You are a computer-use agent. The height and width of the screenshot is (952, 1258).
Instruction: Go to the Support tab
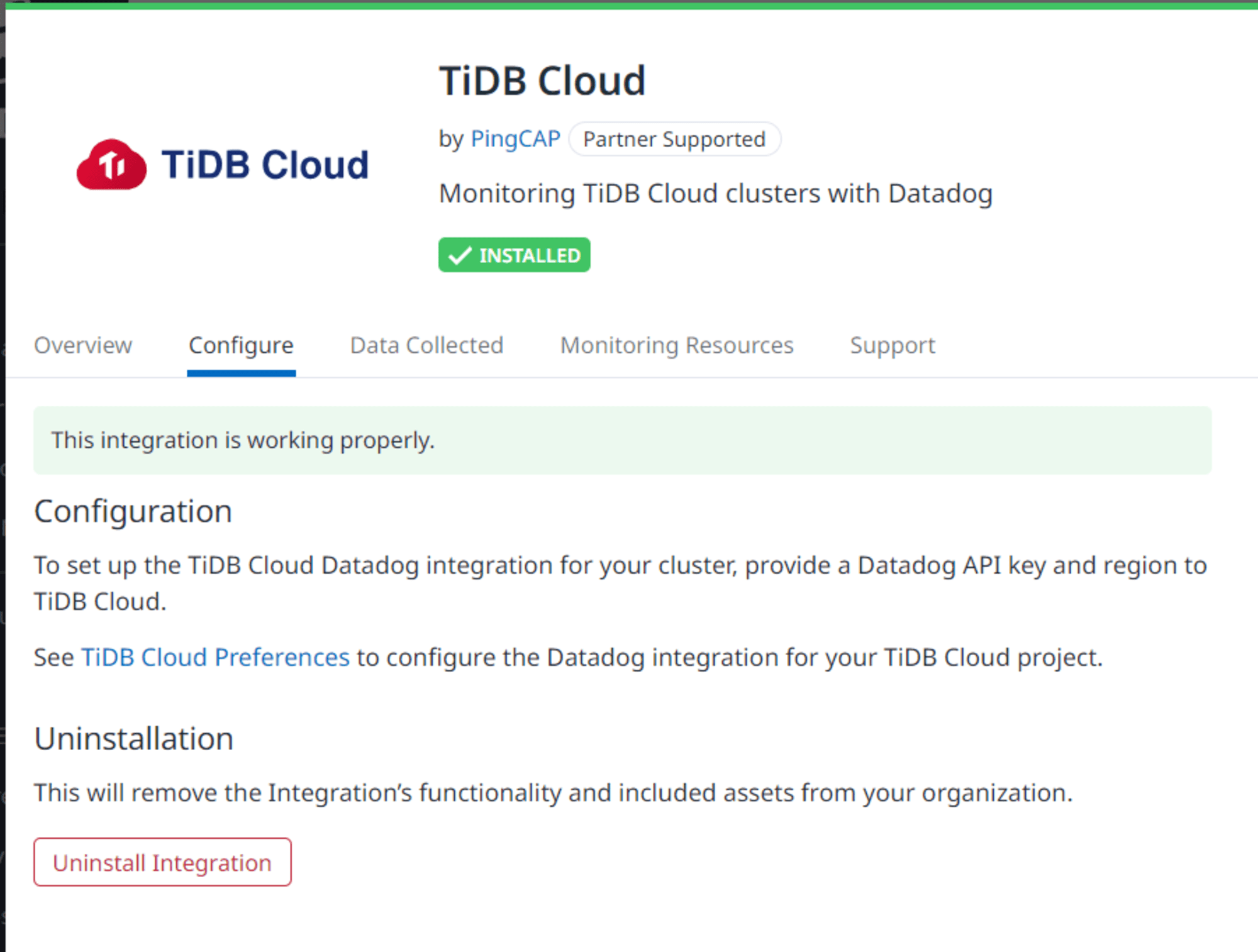[893, 345]
